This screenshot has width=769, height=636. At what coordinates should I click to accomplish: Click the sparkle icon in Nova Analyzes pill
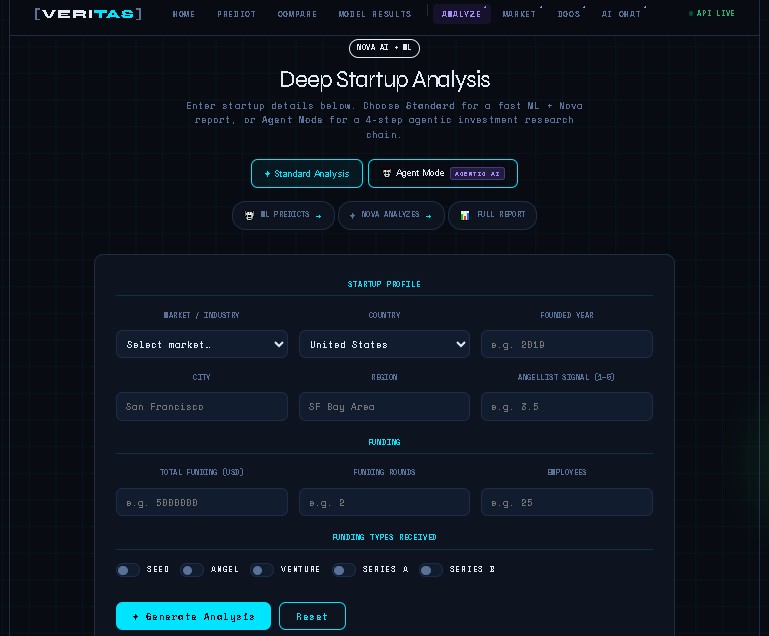tap(352, 215)
